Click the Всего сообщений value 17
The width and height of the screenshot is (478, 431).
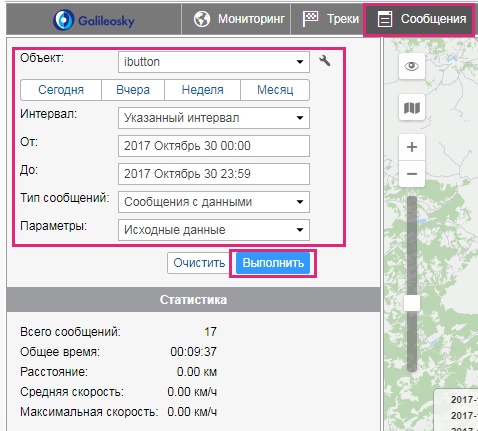click(210, 332)
